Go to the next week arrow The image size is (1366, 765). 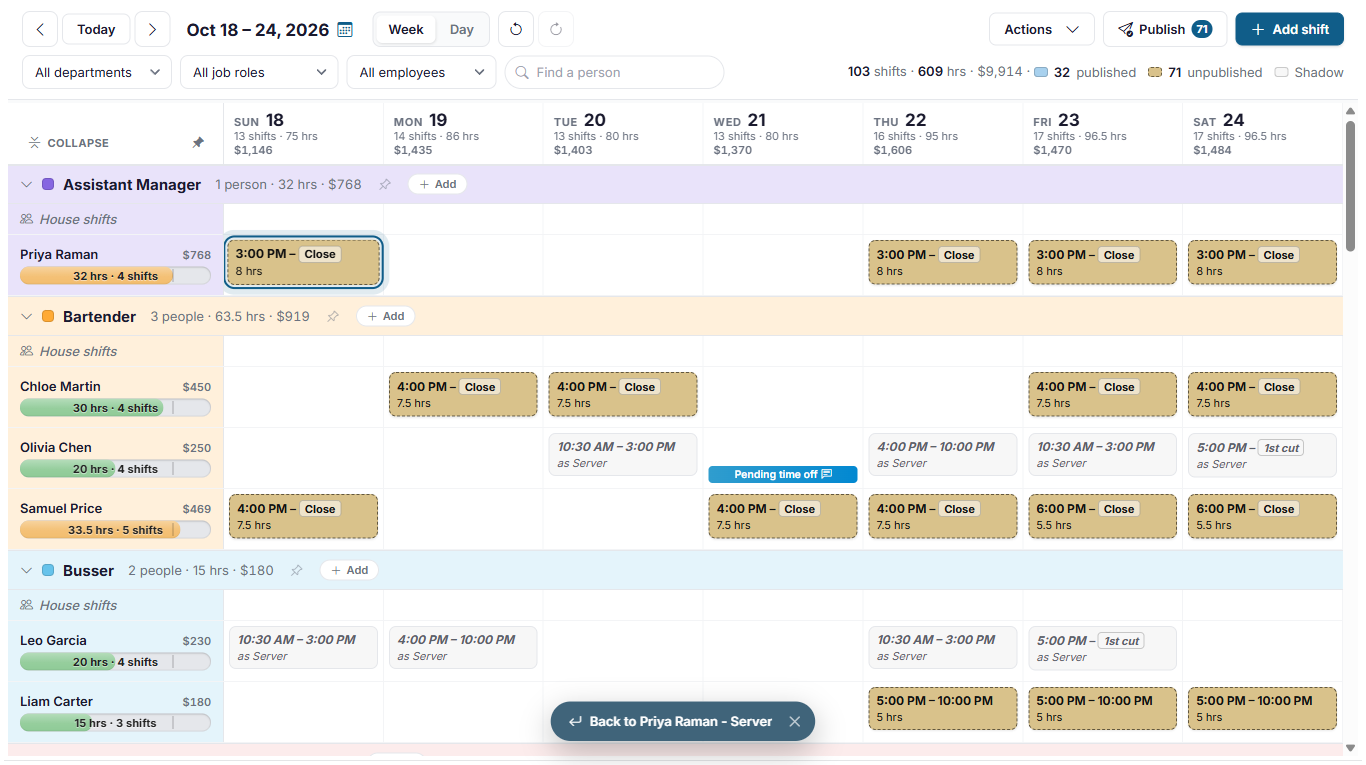coord(152,29)
